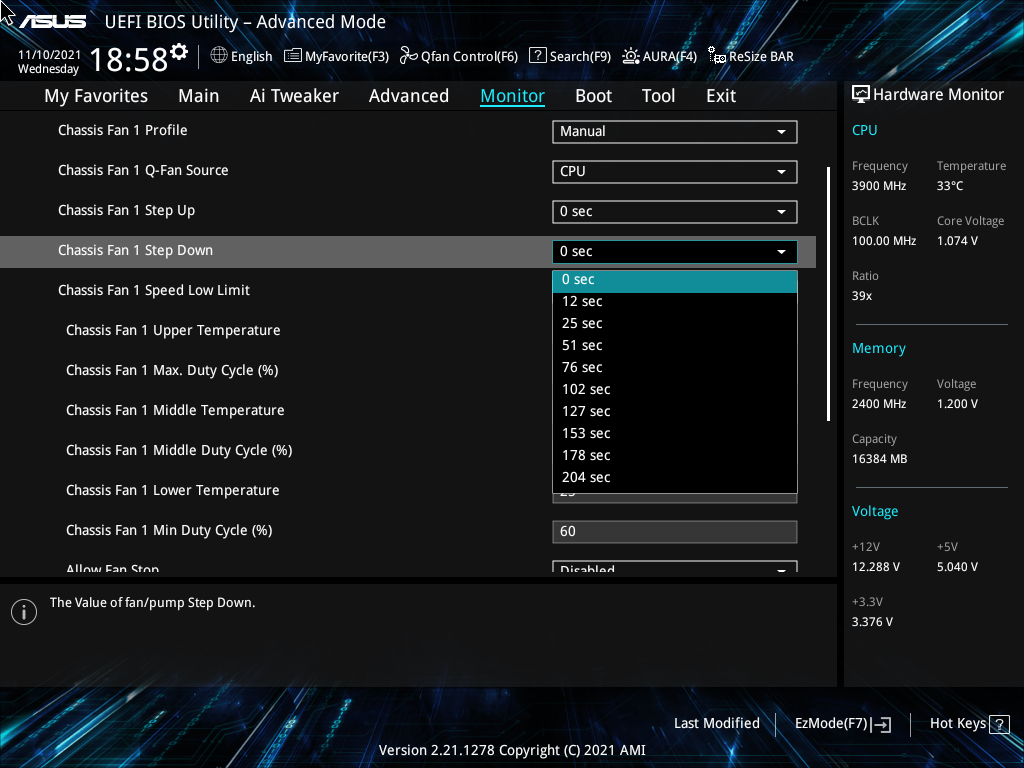The height and width of the screenshot is (768, 1024).
Task: Select 178 sec option
Action: tap(675, 456)
